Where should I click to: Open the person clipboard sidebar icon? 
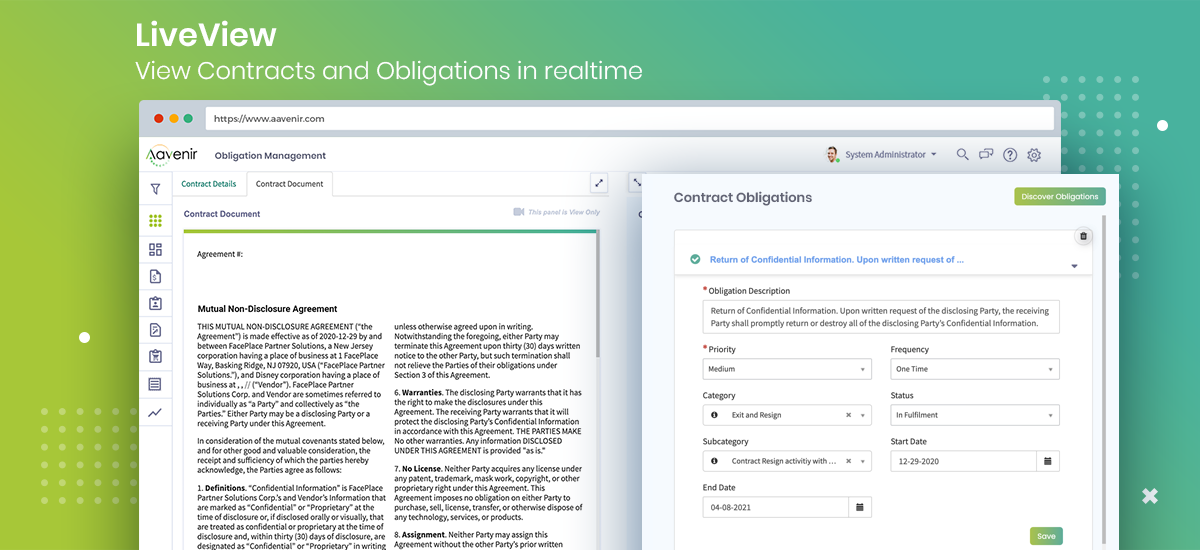point(155,303)
